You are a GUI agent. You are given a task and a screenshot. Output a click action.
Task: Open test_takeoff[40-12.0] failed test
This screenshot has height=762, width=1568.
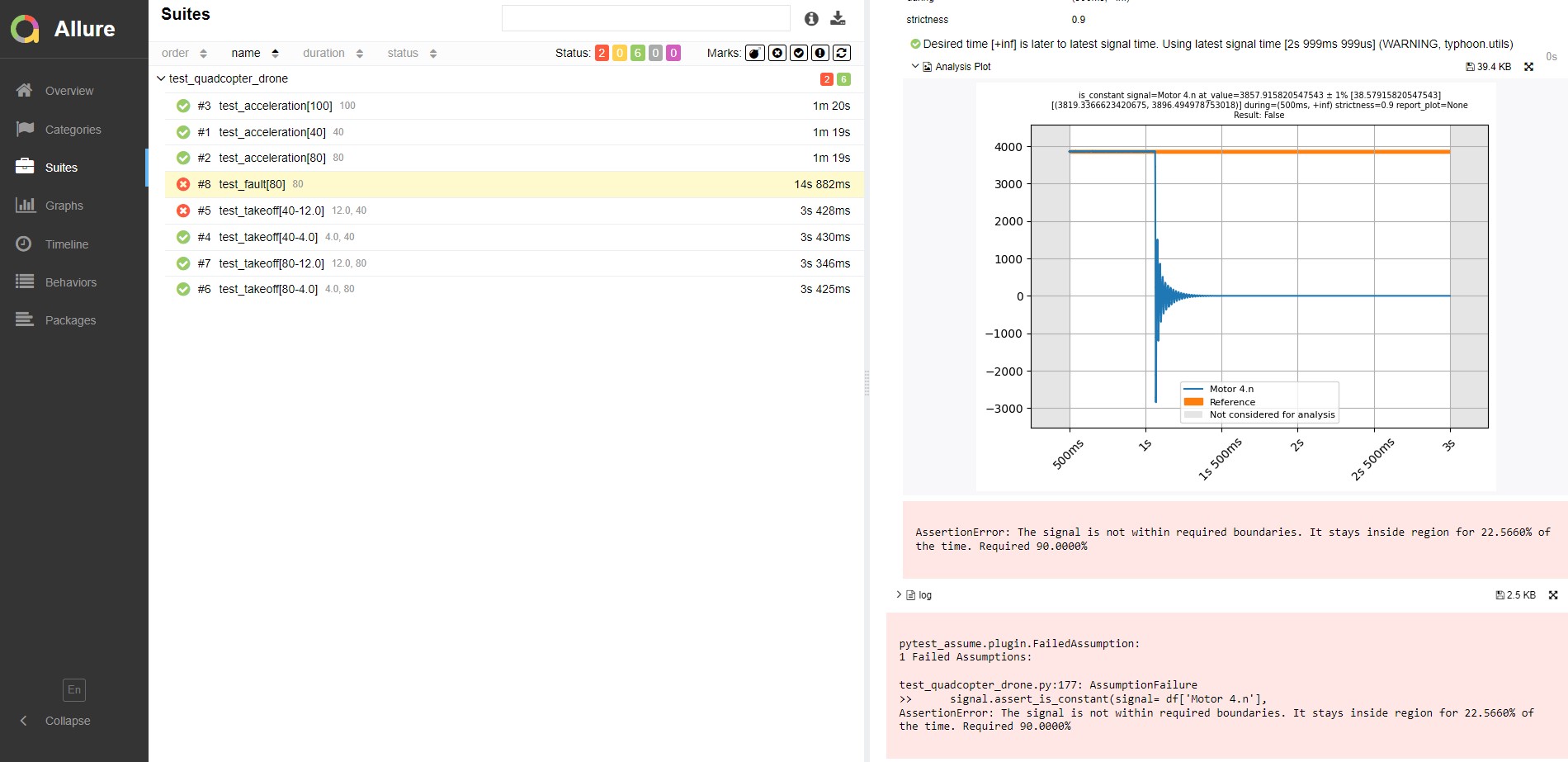tap(272, 211)
